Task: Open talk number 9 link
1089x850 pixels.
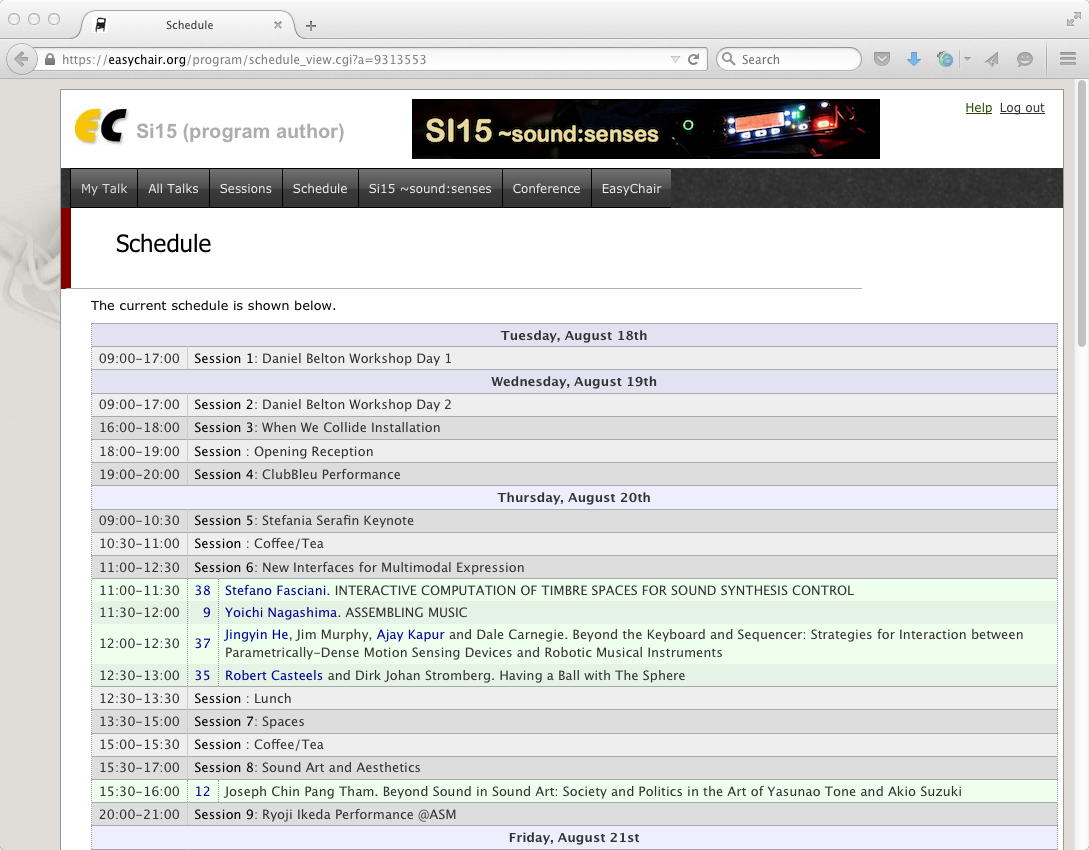Action: 206,612
